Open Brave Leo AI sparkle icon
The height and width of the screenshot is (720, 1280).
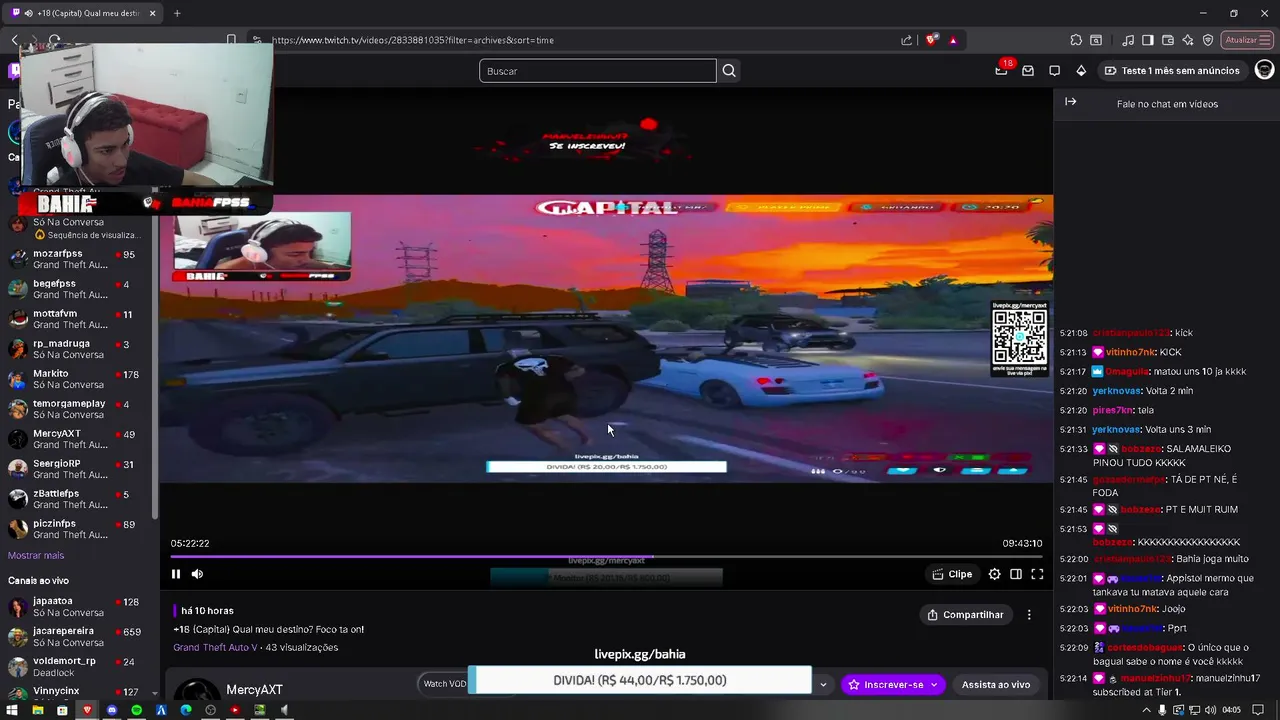[x=1187, y=40]
